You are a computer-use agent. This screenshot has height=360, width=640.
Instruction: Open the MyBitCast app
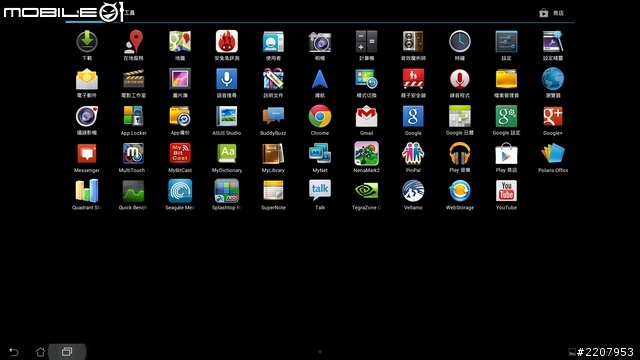tap(180, 154)
